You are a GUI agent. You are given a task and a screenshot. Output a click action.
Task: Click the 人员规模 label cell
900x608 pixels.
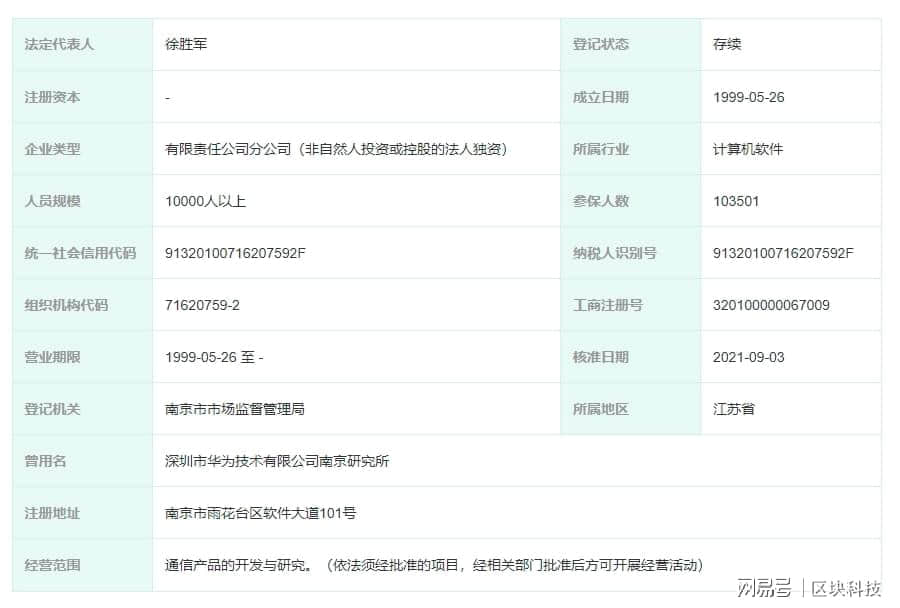click(x=83, y=201)
